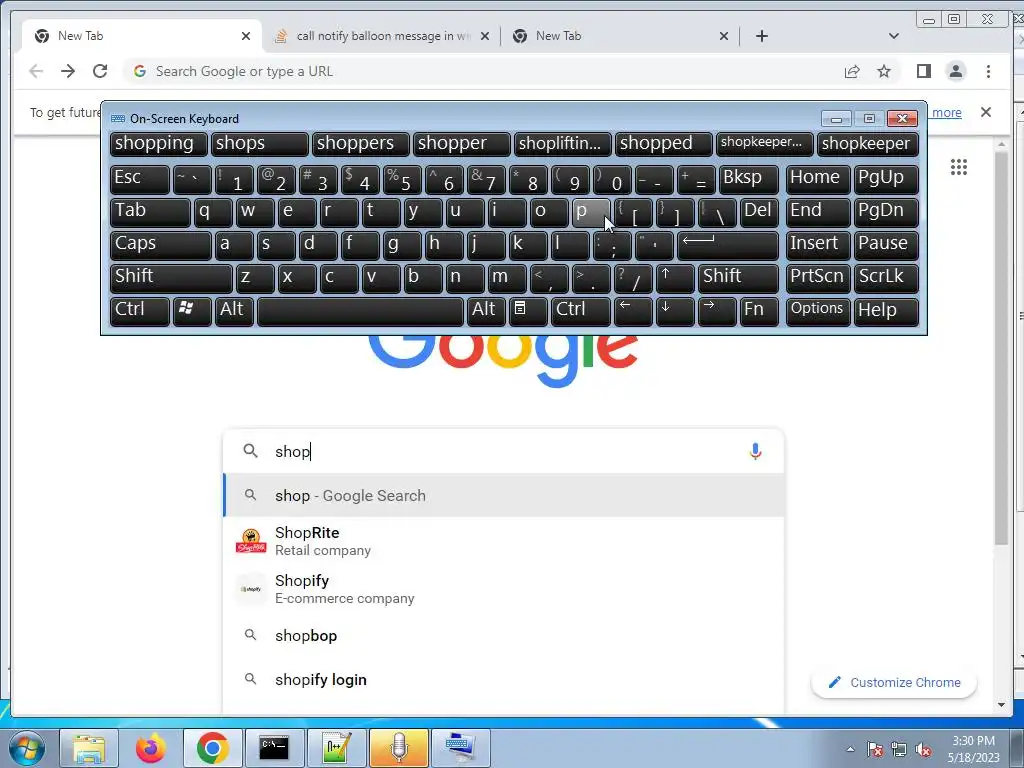Open speech recognition microphone taskbar icon

398,748
